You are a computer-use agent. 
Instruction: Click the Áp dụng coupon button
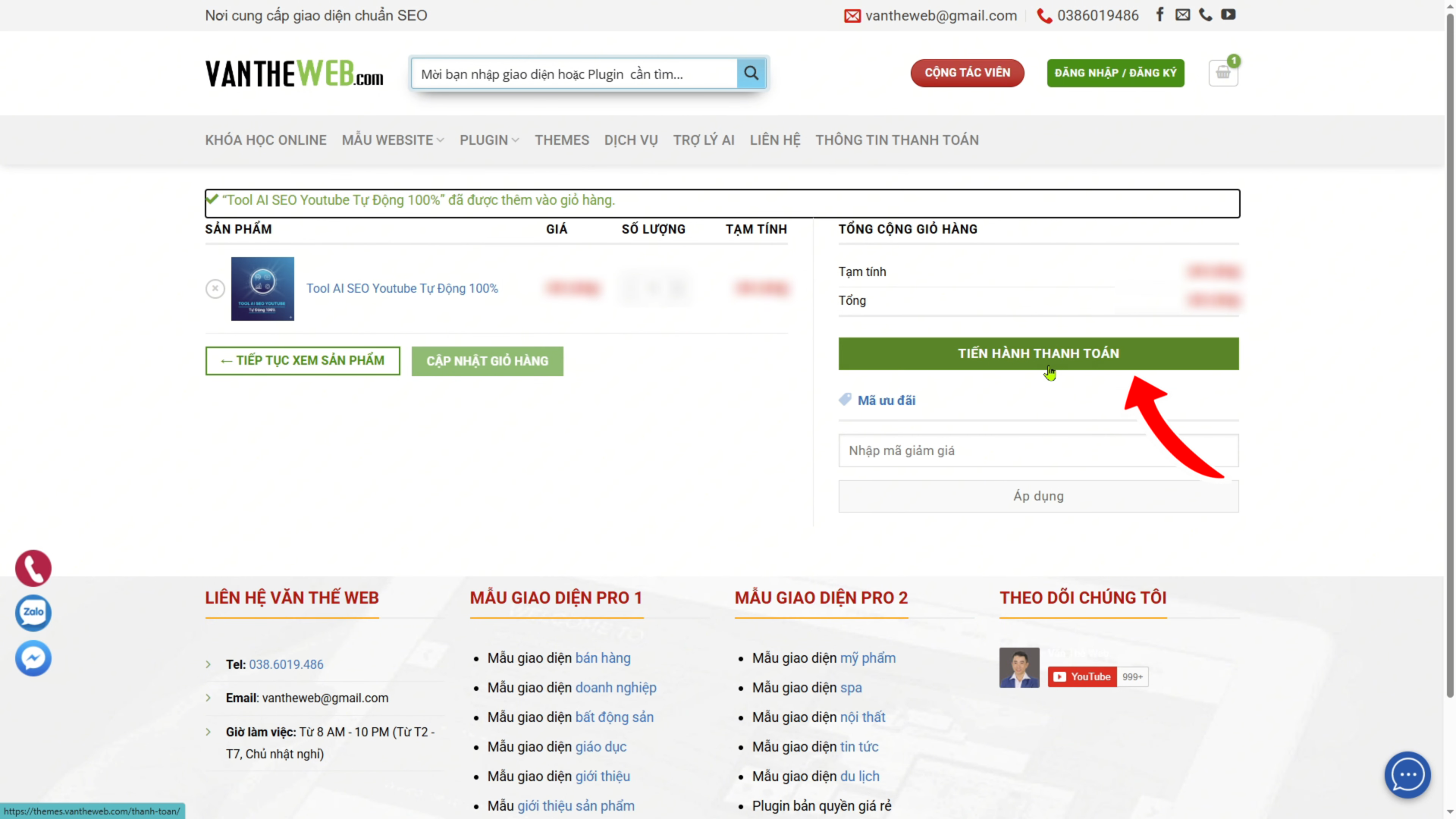coord(1038,496)
